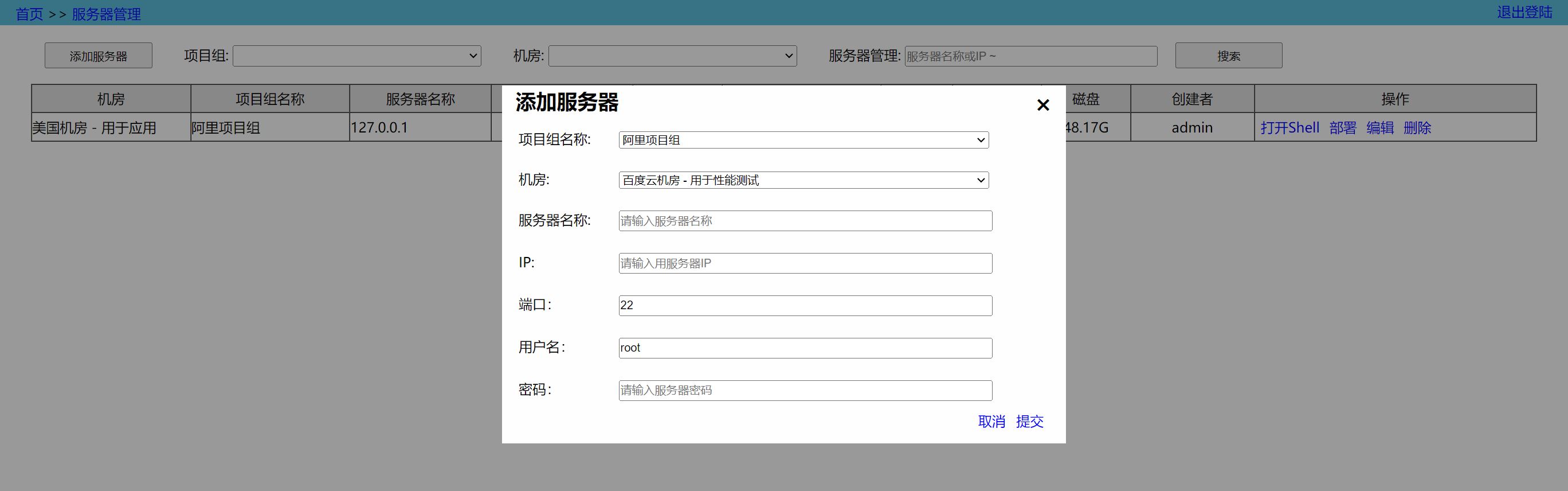
Task: Click the 密码 input field
Action: (x=805, y=391)
